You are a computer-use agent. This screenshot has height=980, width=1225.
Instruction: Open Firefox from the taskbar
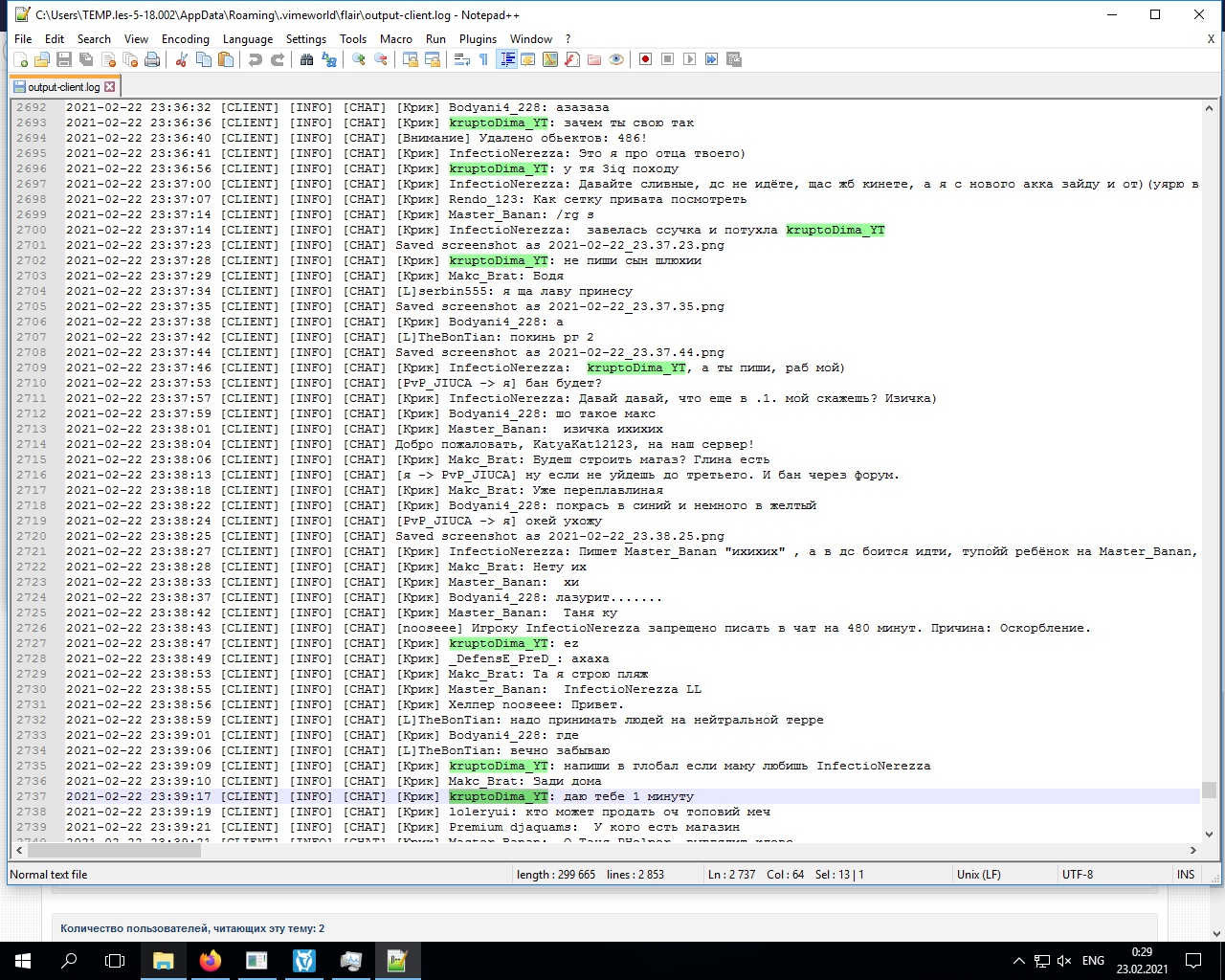(211, 961)
